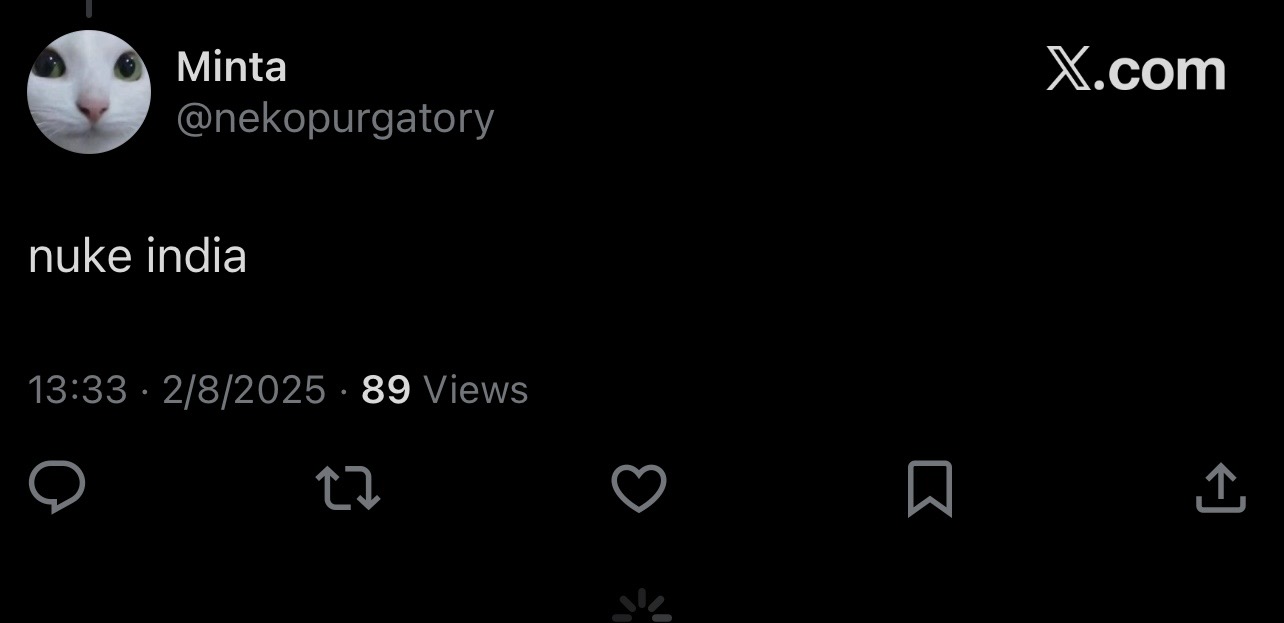Click the 2/8/2025 post date

(244, 389)
